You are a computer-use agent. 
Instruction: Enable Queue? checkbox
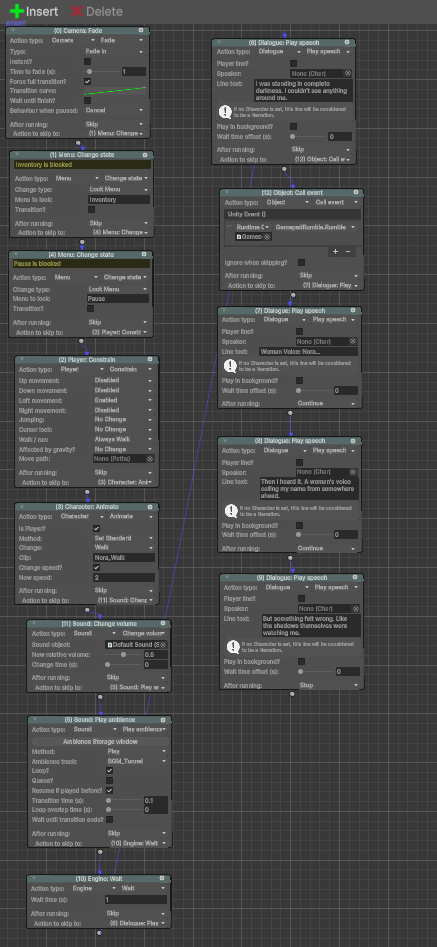coord(109,780)
